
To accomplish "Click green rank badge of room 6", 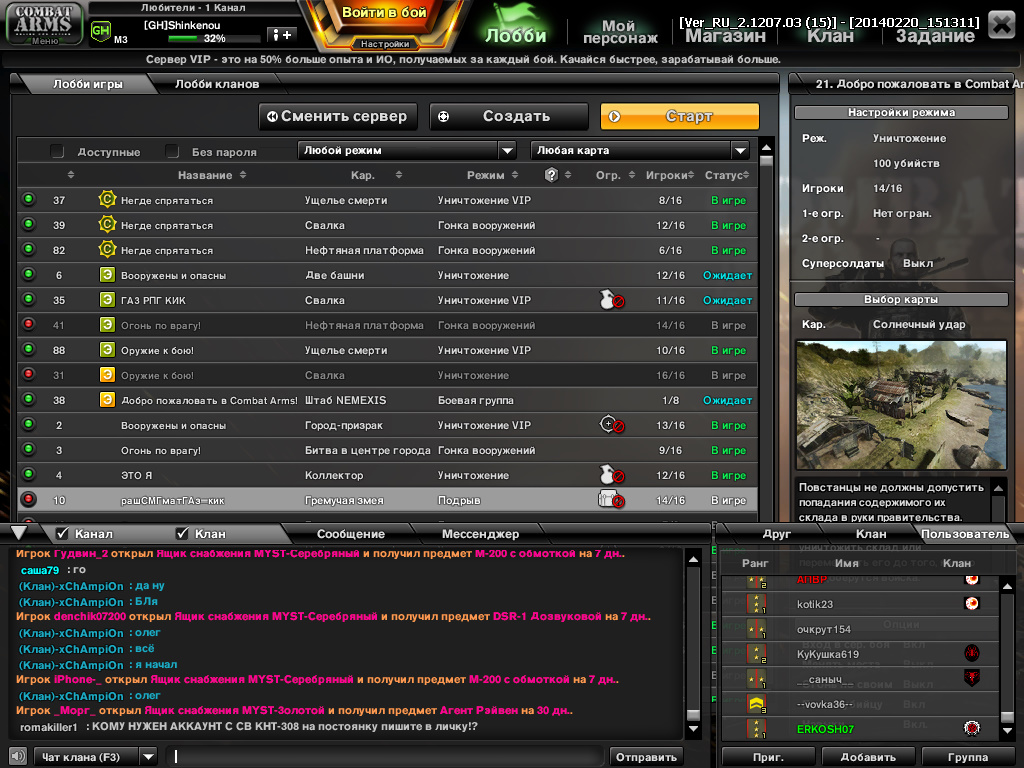I will 107,275.
